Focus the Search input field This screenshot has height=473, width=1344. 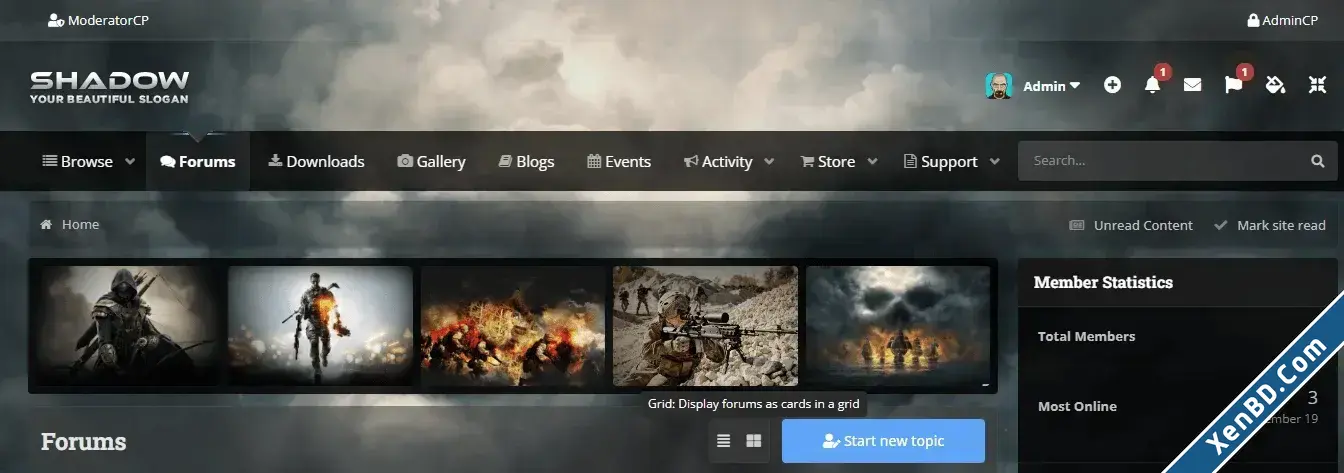point(1160,160)
